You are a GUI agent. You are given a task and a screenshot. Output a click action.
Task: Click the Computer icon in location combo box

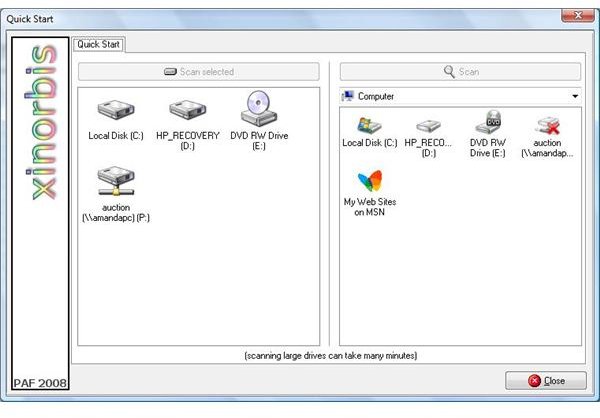(348, 96)
